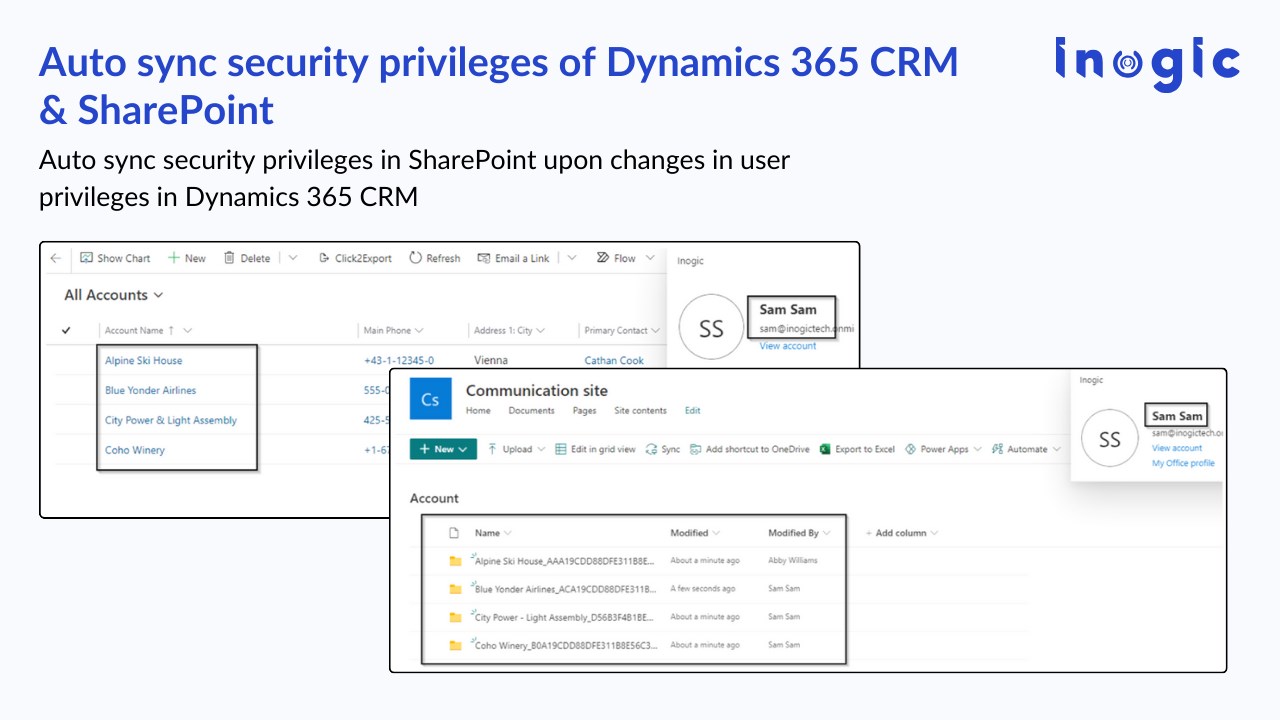The image size is (1280, 720).
Task: Open the Alpine Ski House account
Action: click(x=143, y=360)
